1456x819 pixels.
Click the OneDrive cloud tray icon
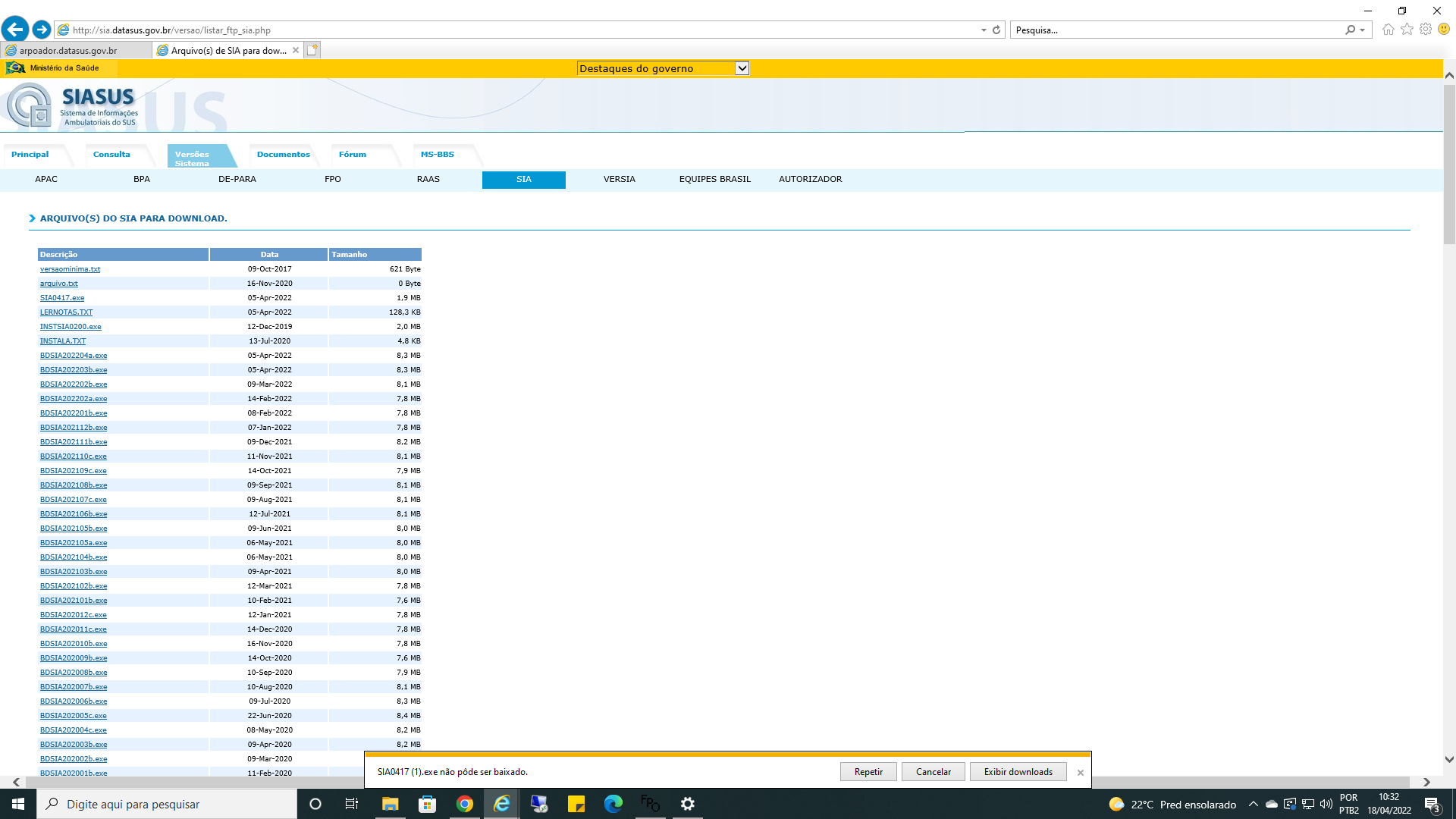point(1270,804)
